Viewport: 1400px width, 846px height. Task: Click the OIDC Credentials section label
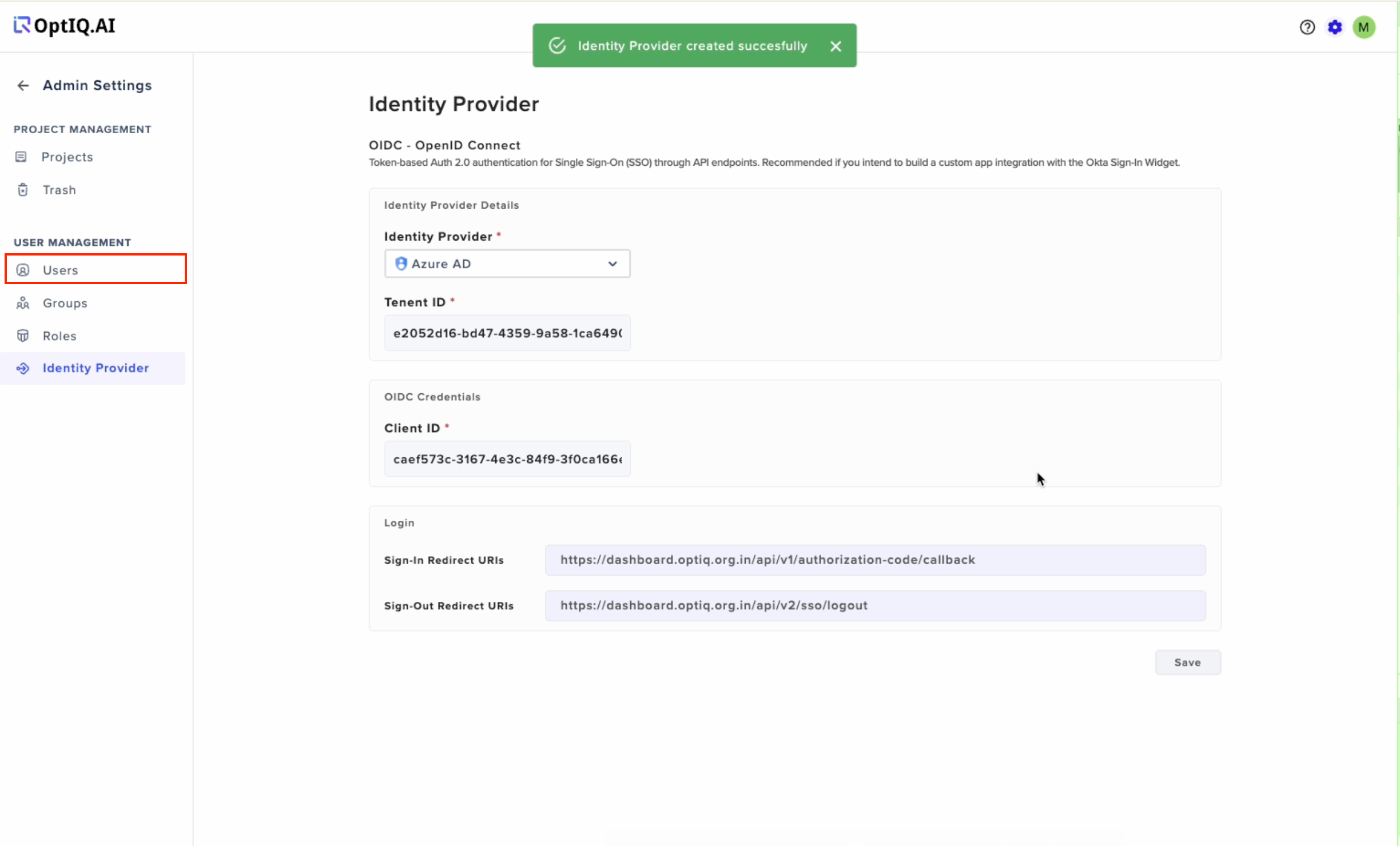coord(432,397)
